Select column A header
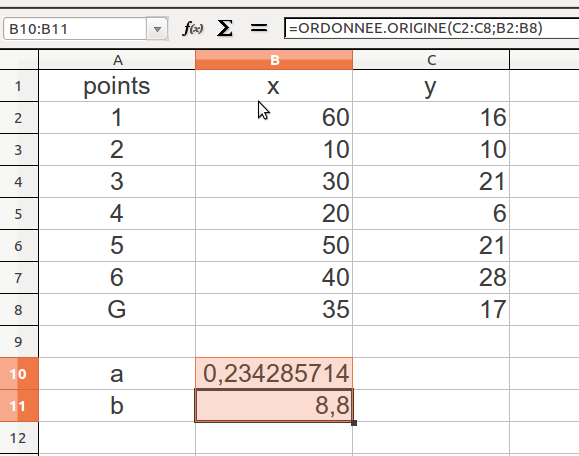This screenshot has width=579, height=456. 117,60
